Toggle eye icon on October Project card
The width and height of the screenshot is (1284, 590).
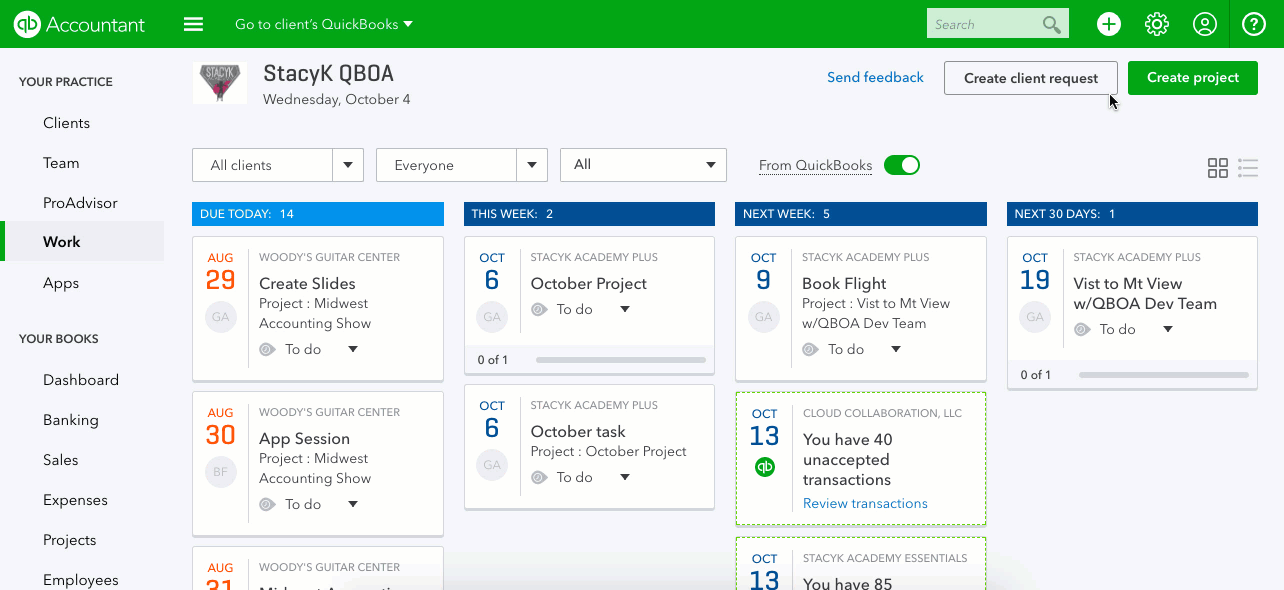(x=539, y=309)
